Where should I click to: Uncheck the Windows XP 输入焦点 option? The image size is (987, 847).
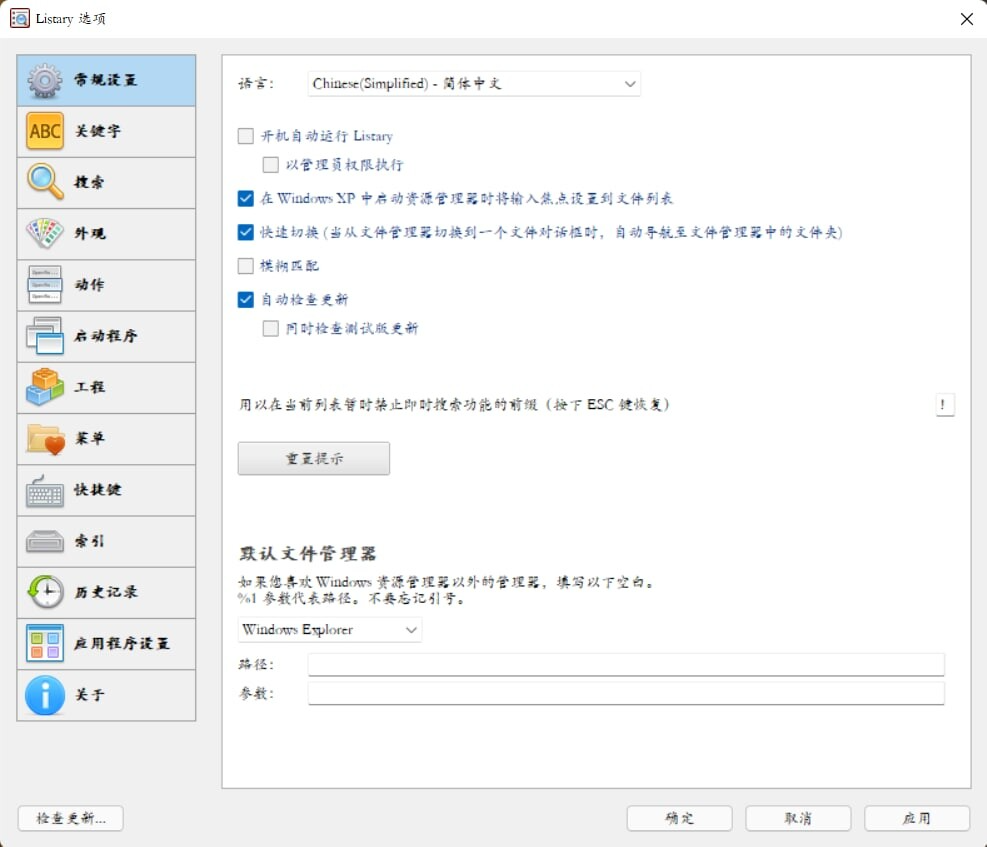pyautogui.click(x=245, y=199)
